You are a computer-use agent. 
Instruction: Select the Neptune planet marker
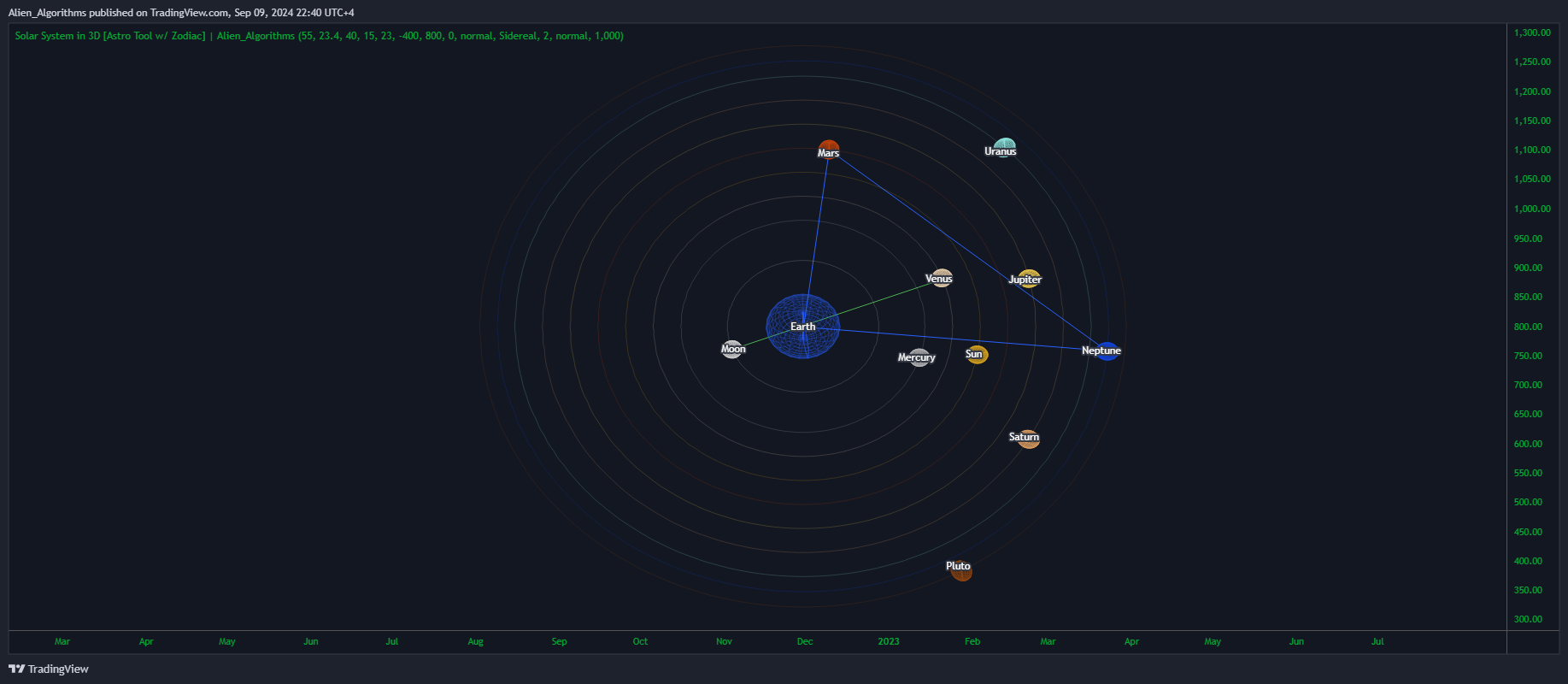pyautogui.click(x=1107, y=351)
